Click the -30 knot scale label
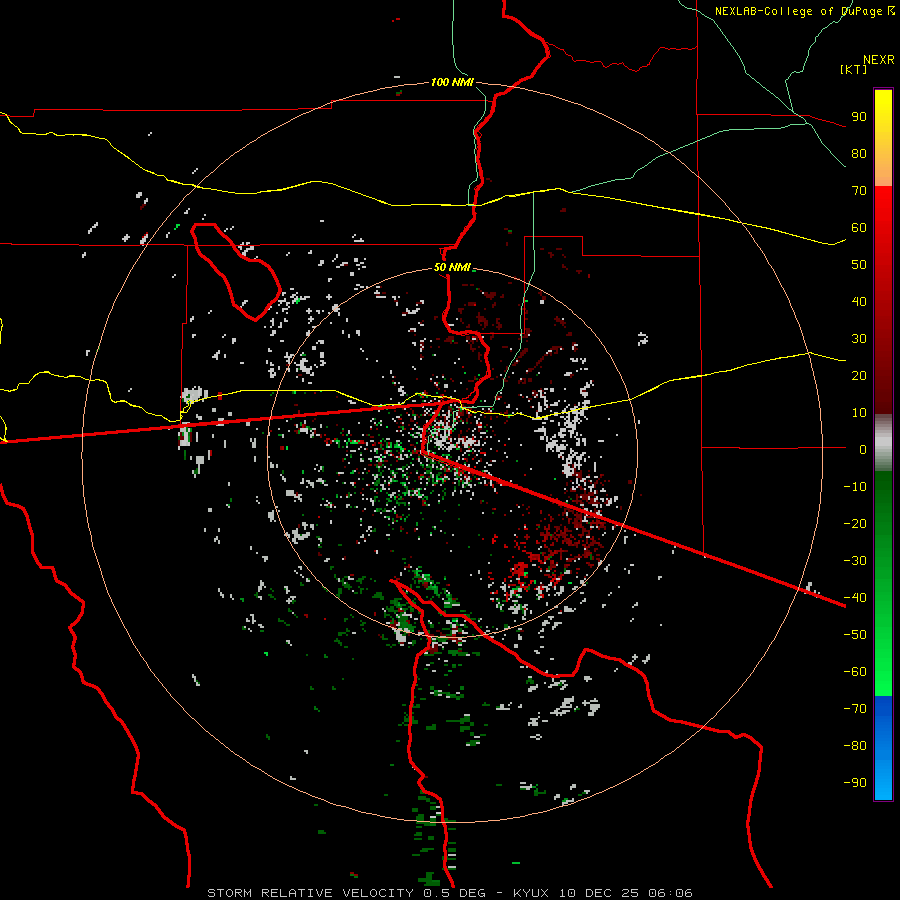 855,561
